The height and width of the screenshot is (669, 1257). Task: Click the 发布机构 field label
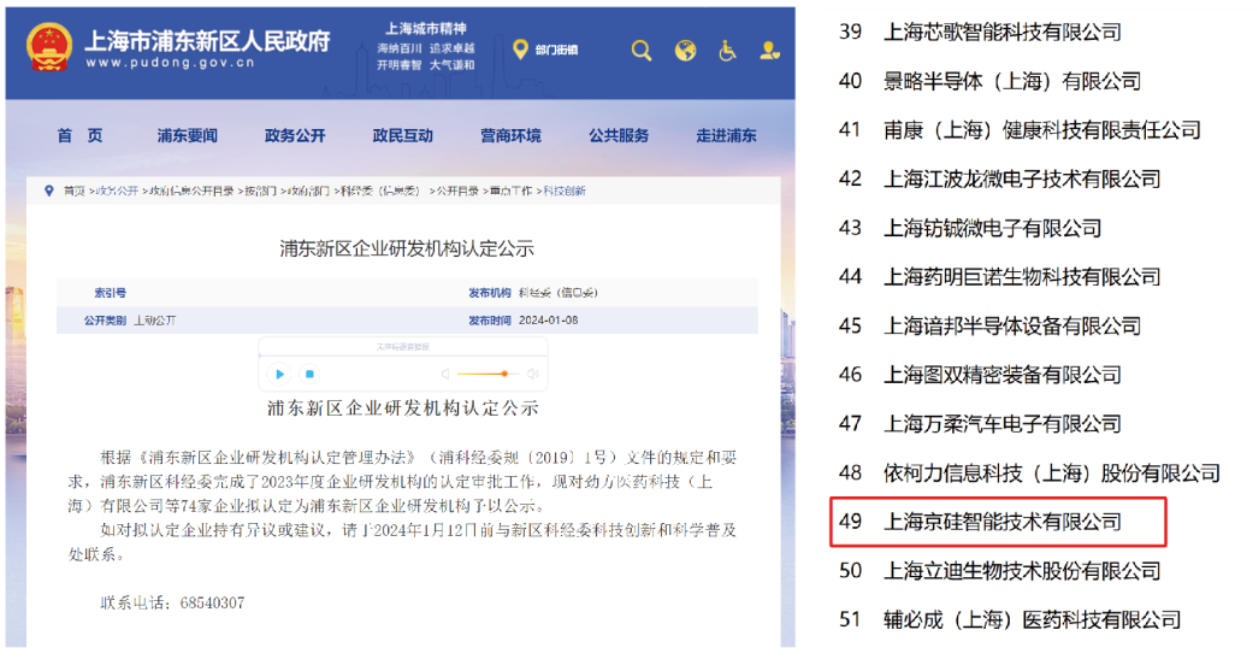(490, 293)
